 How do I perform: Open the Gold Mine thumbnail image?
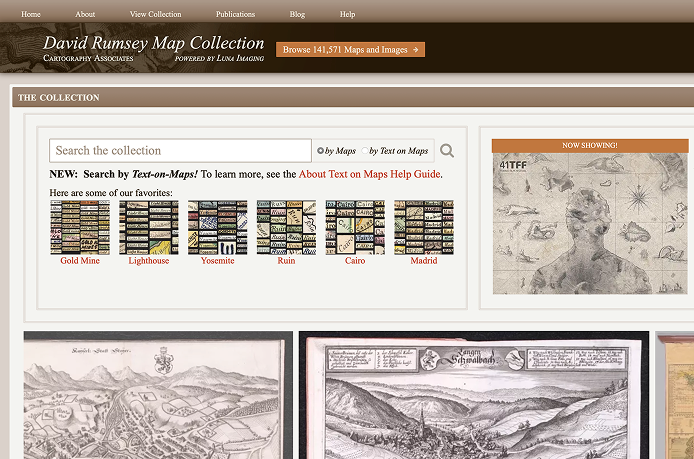[80, 228]
